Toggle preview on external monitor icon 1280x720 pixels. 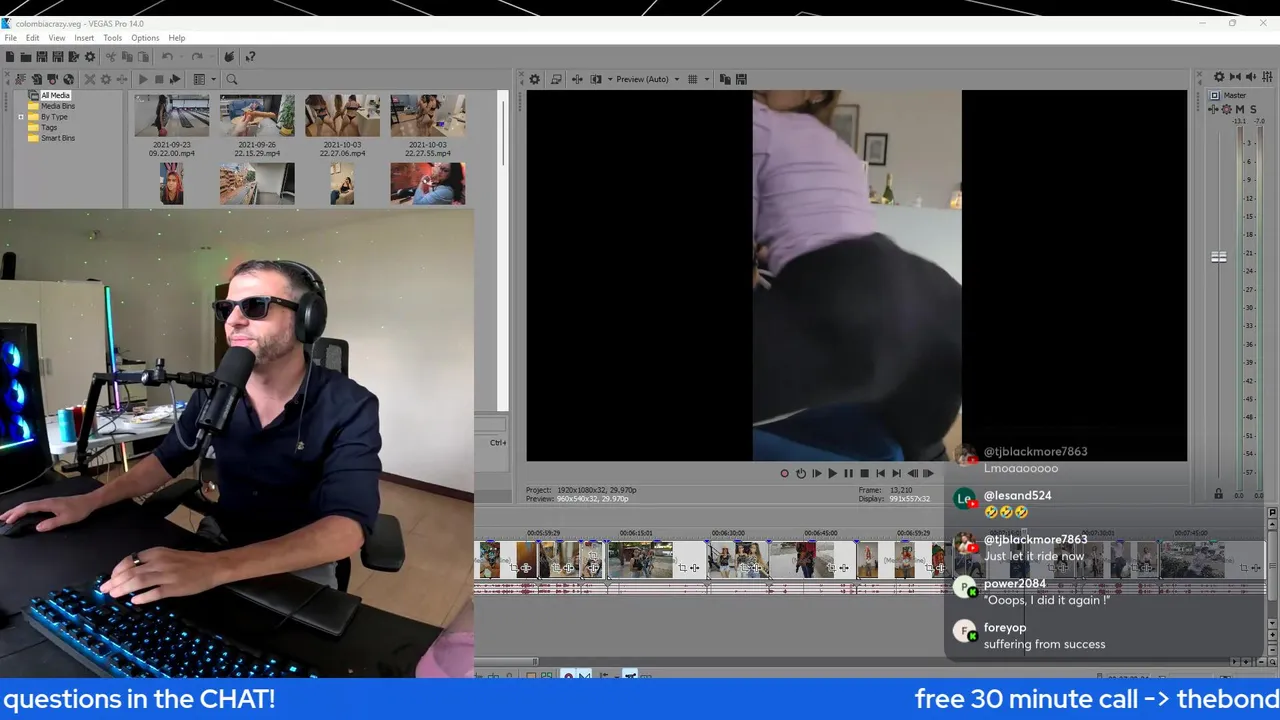pos(556,79)
